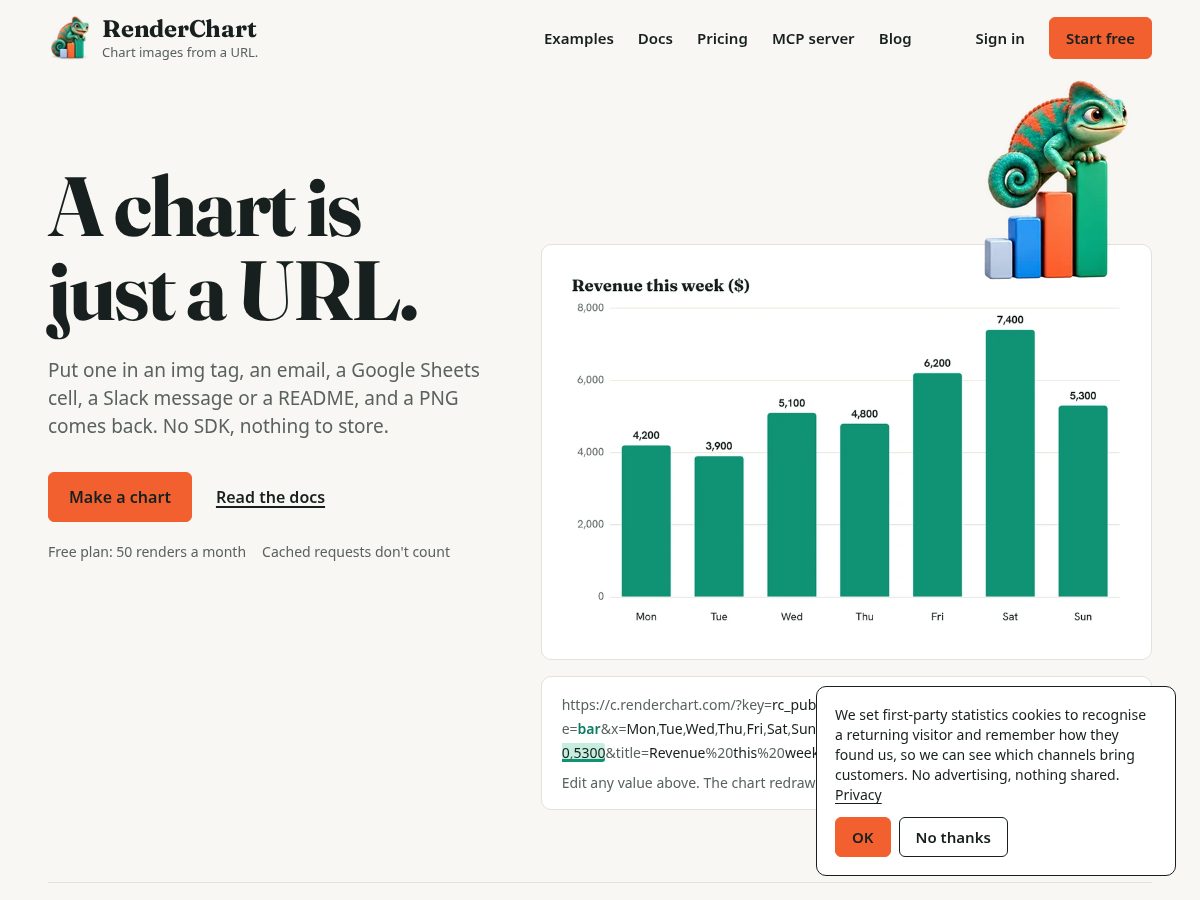This screenshot has width=1200, height=900.
Task: Click the 'Free plan: 50 renders a month' text
Action: click(x=147, y=552)
